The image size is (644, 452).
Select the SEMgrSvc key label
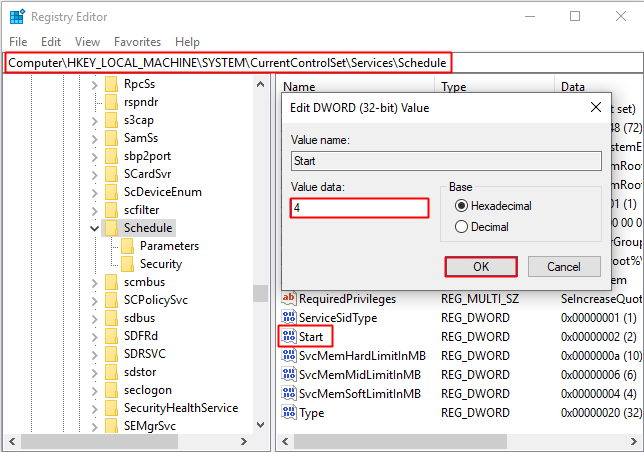point(150,426)
